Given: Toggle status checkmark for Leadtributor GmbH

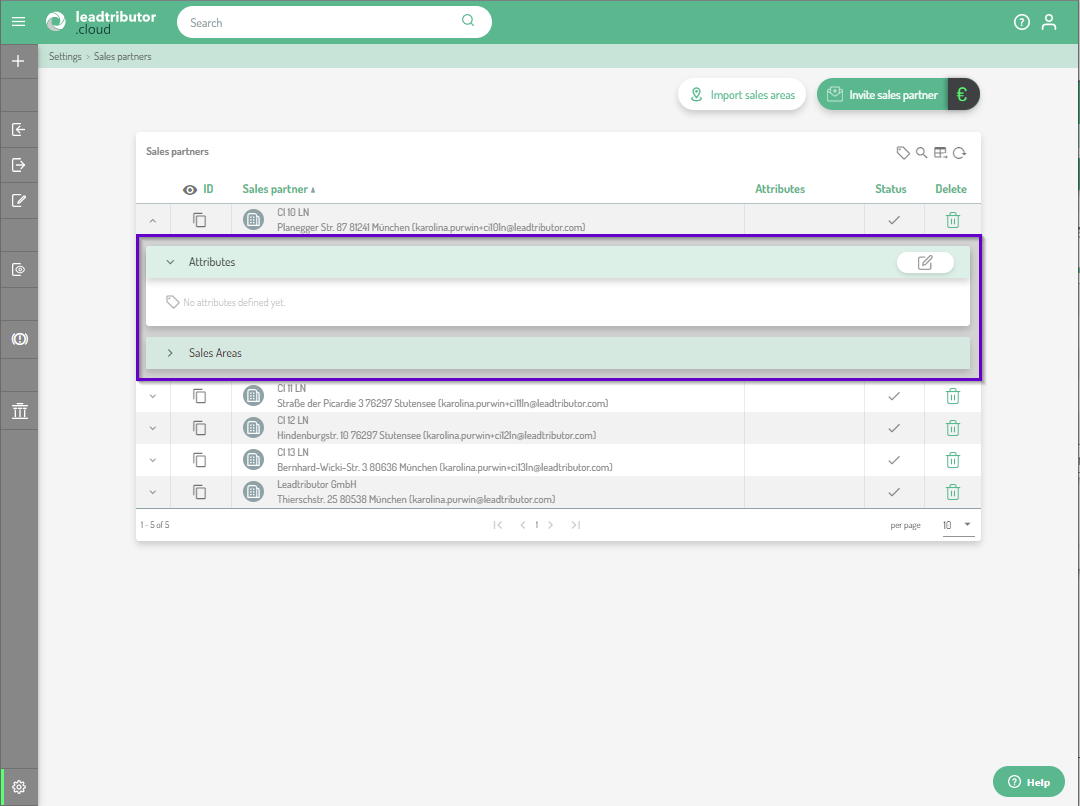Looking at the screenshot, I should coord(894,492).
